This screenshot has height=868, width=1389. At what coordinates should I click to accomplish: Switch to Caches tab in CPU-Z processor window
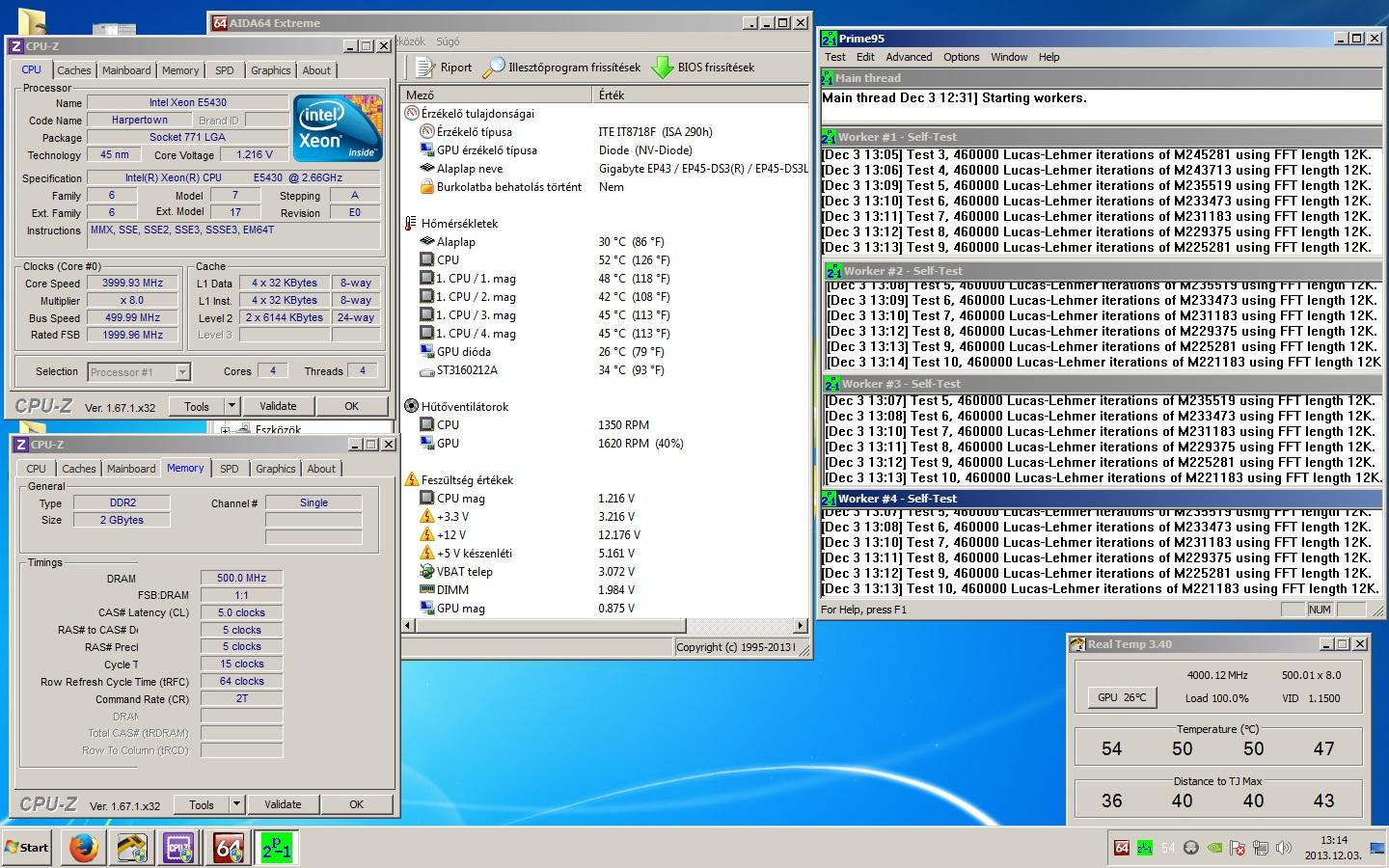click(73, 70)
